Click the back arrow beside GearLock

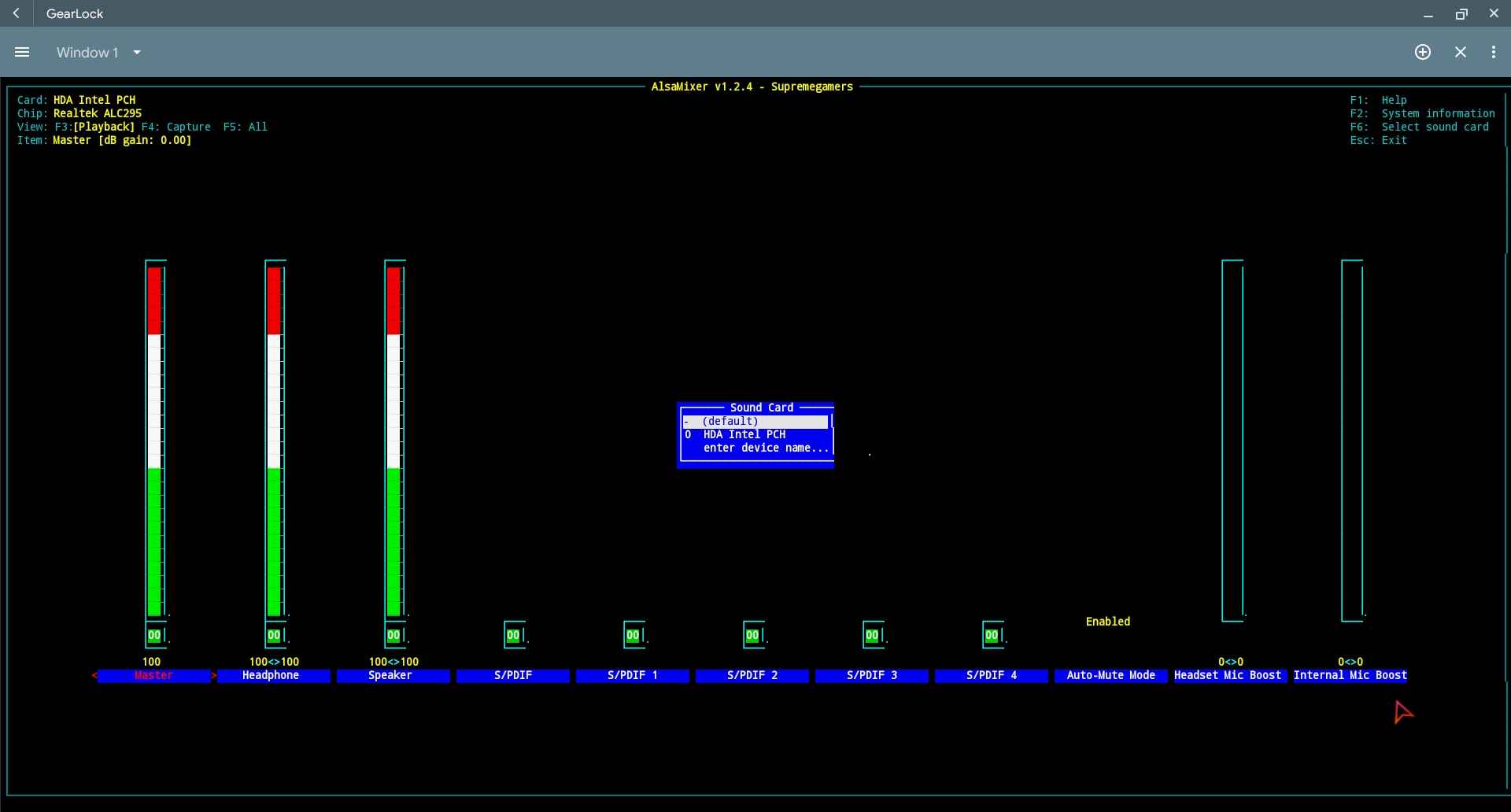tap(16, 13)
